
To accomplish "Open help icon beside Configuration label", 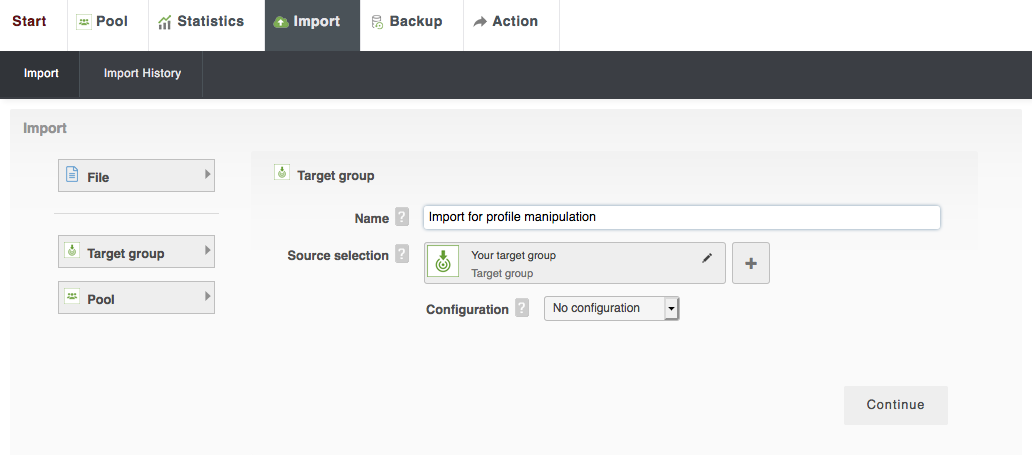I will coord(522,309).
